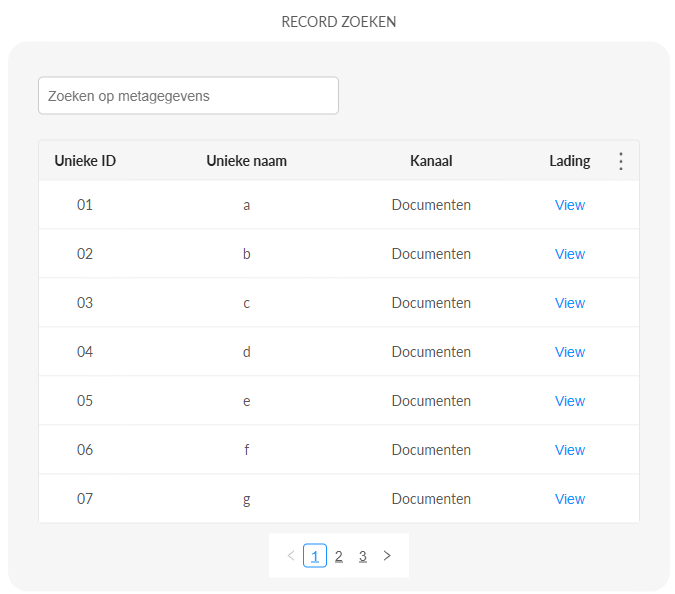This screenshot has height=594, width=675.
Task: Open View link for record 07
Action: click(x=569, y=499)
